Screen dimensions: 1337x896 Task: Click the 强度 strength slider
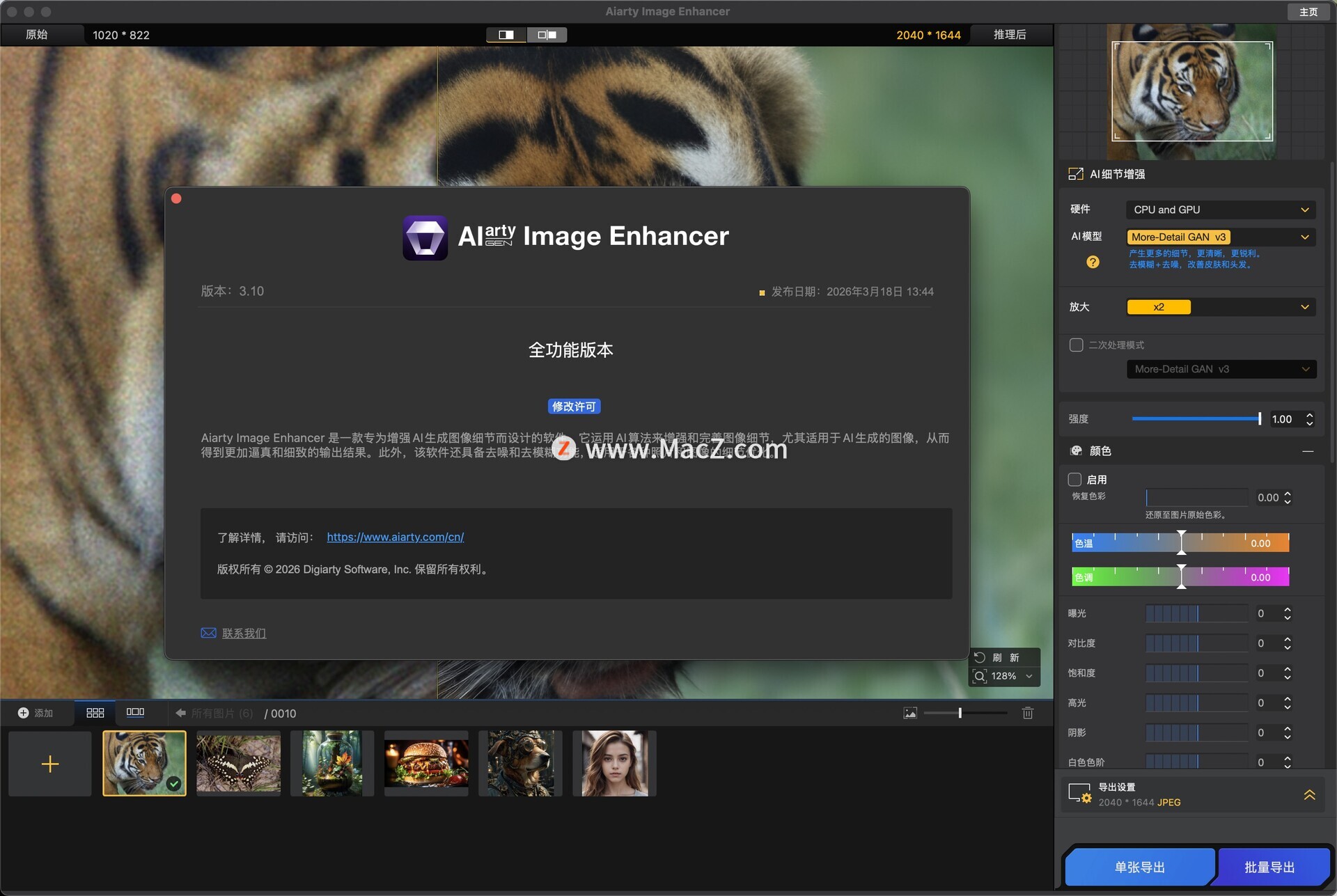[x=1196, y=418]
